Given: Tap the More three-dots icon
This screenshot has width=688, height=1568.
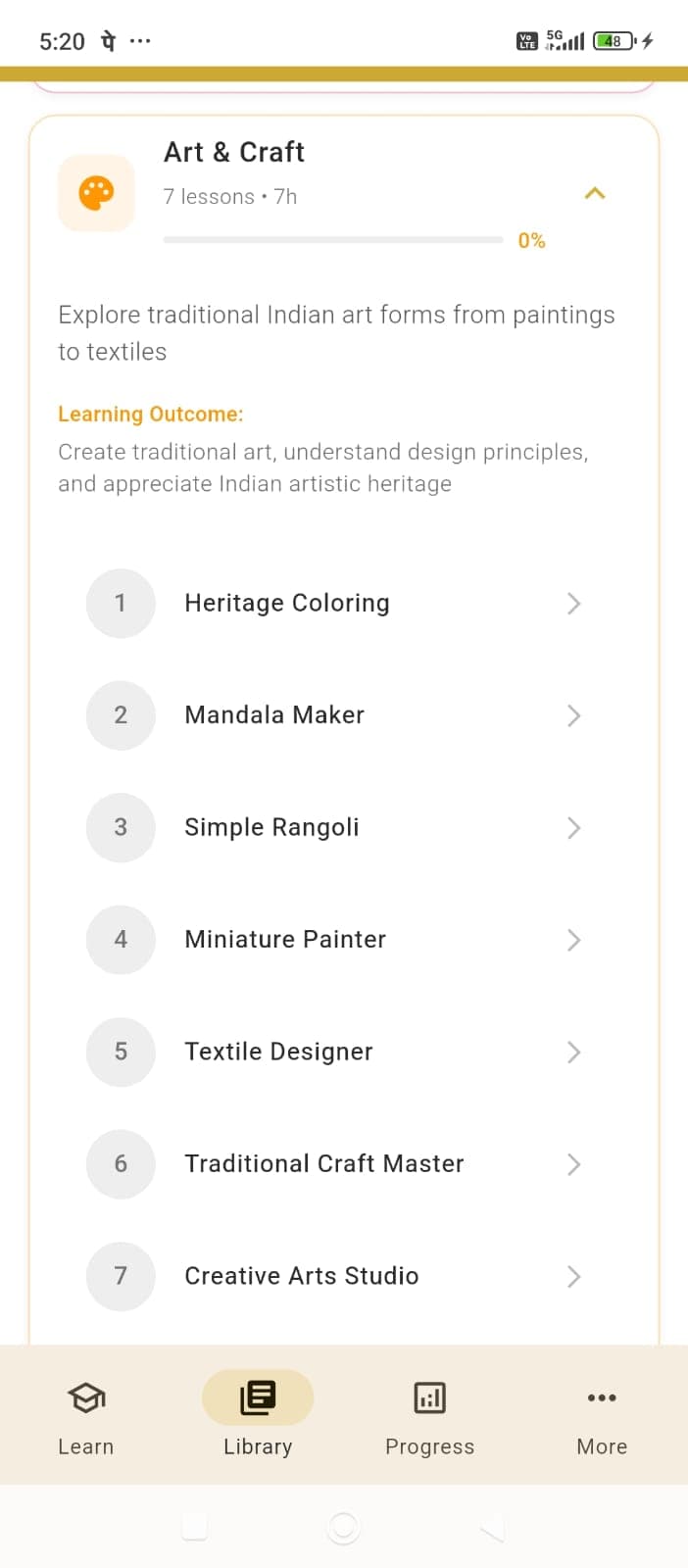Looking at the screenshot, I should point(601,1397).
